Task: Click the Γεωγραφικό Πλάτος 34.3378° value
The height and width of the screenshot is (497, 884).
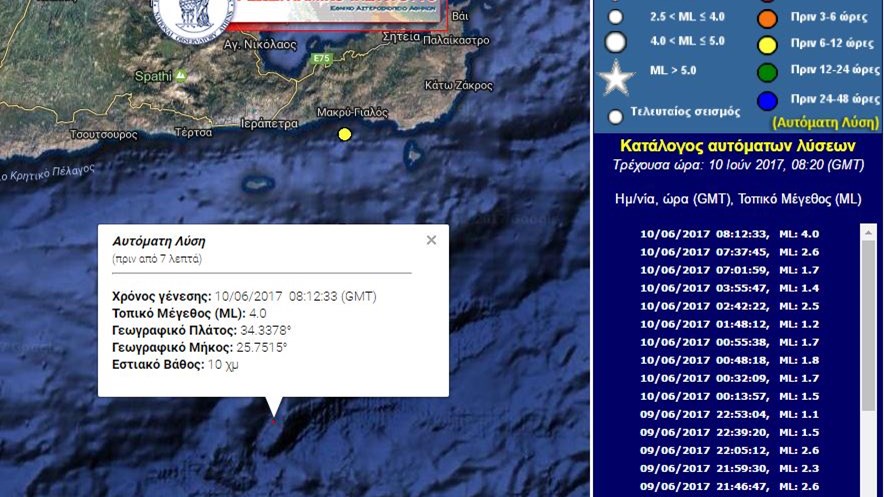Action: pos(266,330)
